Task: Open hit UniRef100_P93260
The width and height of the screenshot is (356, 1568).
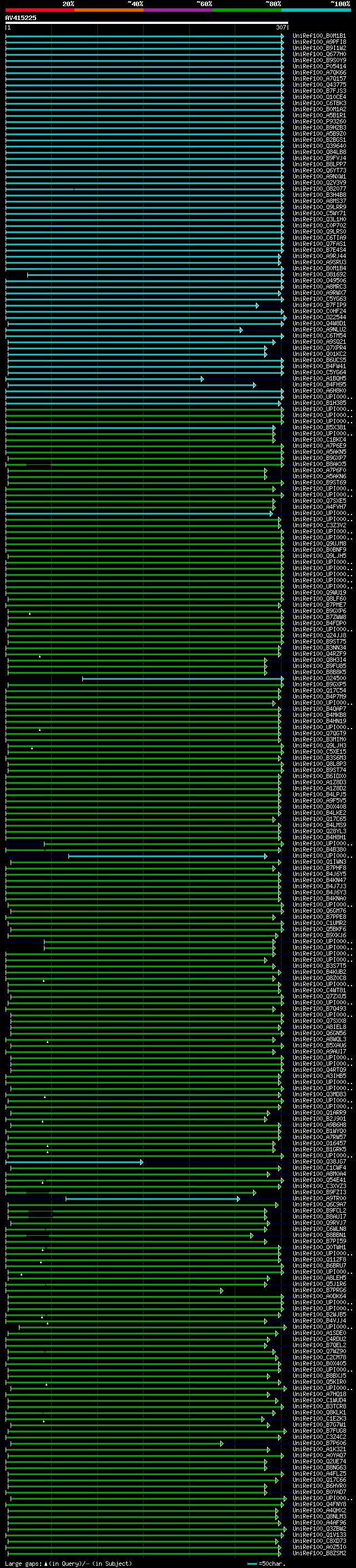Action: tap(319, 122)
